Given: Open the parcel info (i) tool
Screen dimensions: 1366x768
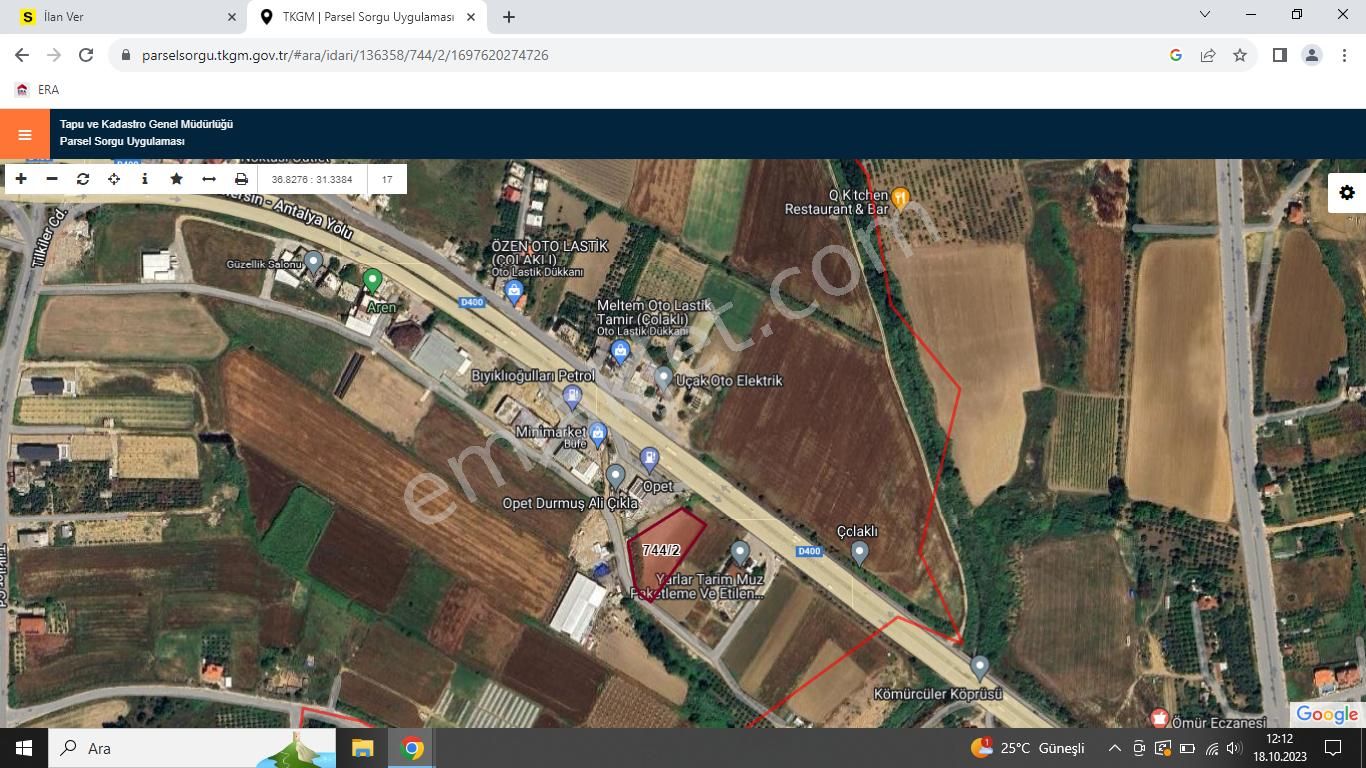Looking at the screenshot, I should click(x=145, y=179).
